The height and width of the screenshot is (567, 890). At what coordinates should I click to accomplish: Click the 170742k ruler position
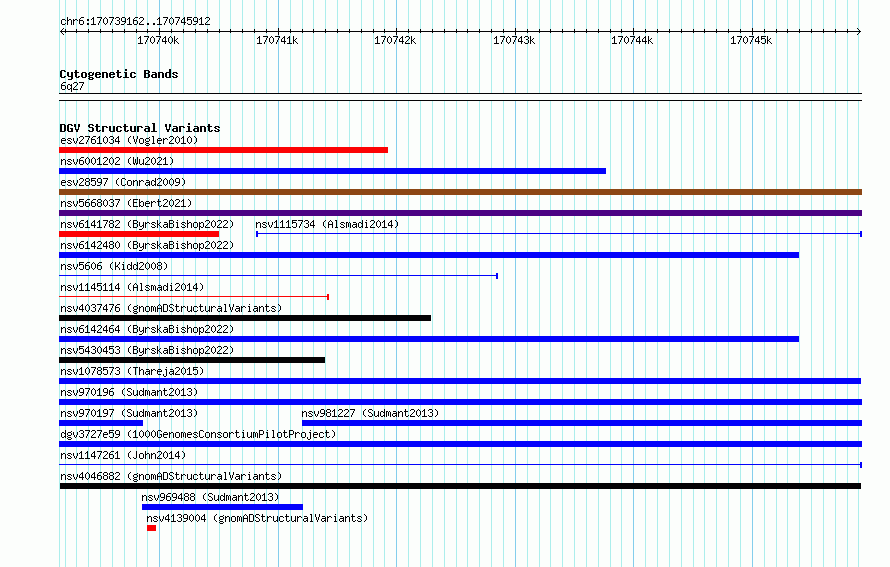tap(395, 40)
